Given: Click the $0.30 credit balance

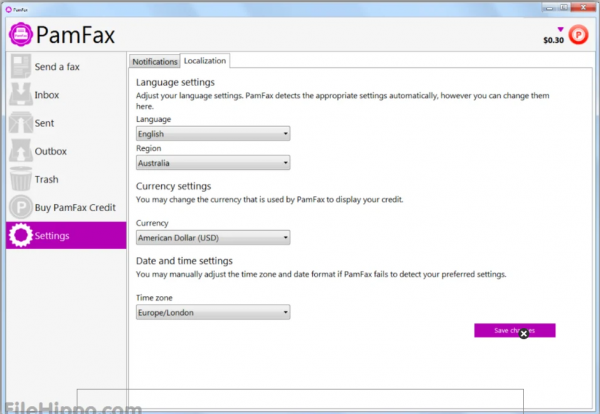Looking at the screenshot, I should pos(553,40).
